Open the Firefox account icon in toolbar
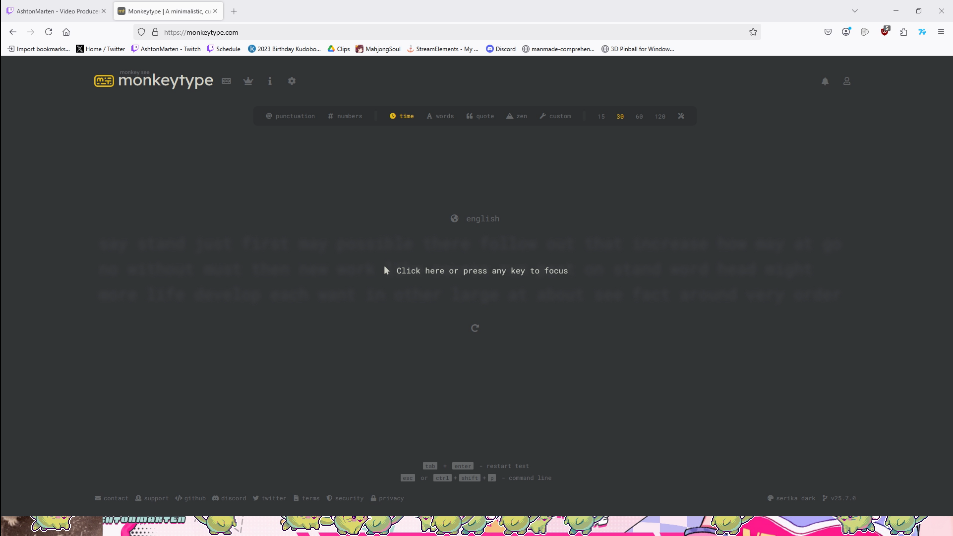This screenshot has width=953, height=536. pyautogui.click(x=846, y=32)
